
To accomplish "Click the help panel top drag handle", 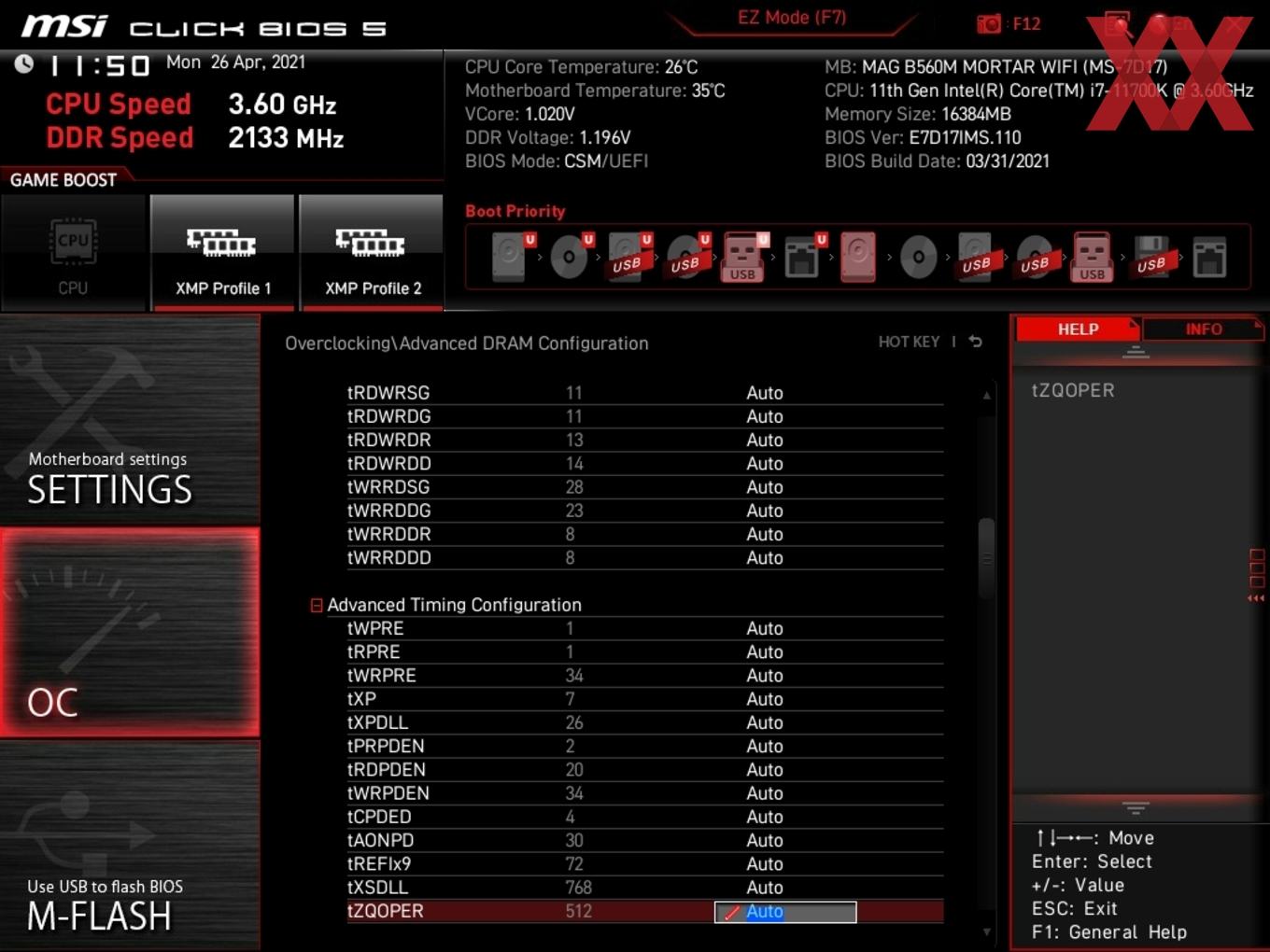I will [x=1136, y=352].
